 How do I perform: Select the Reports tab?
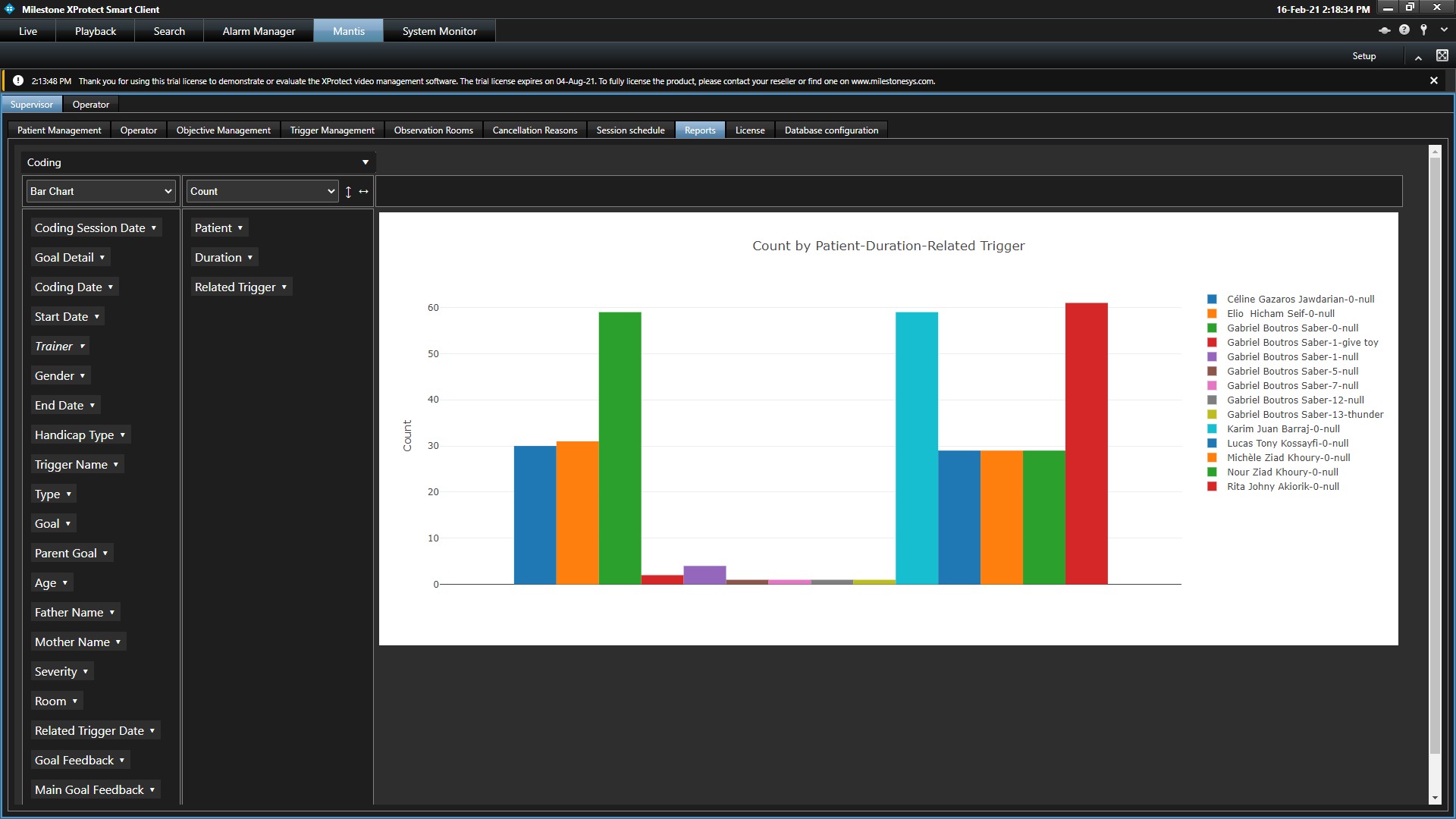[x=700, y=130]
